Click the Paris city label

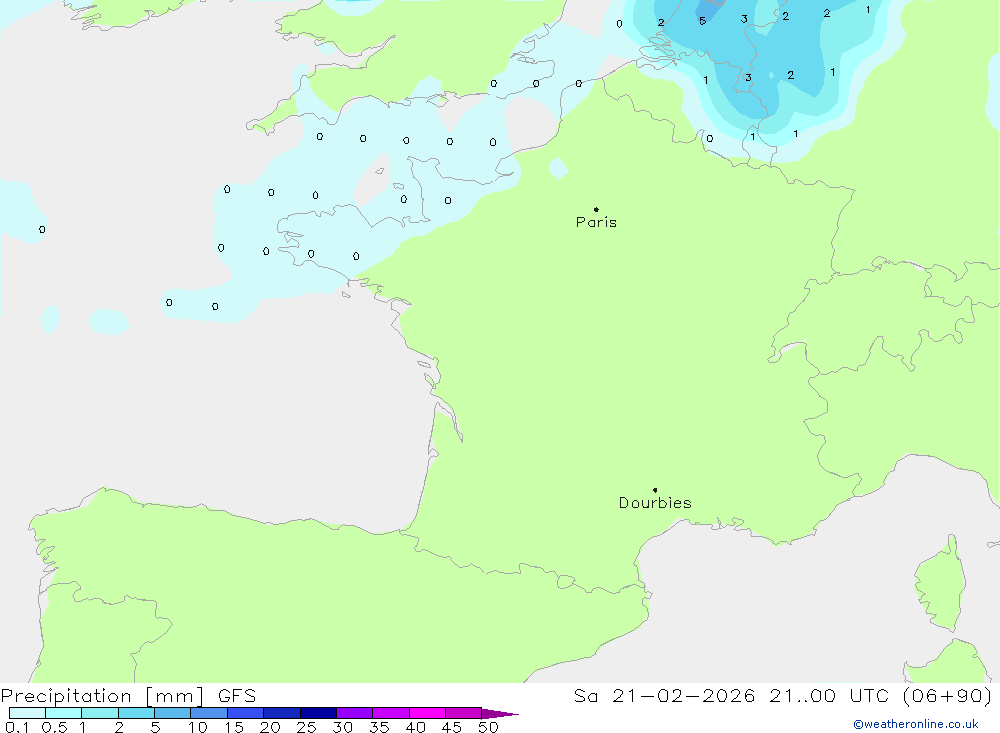point(596,222)
